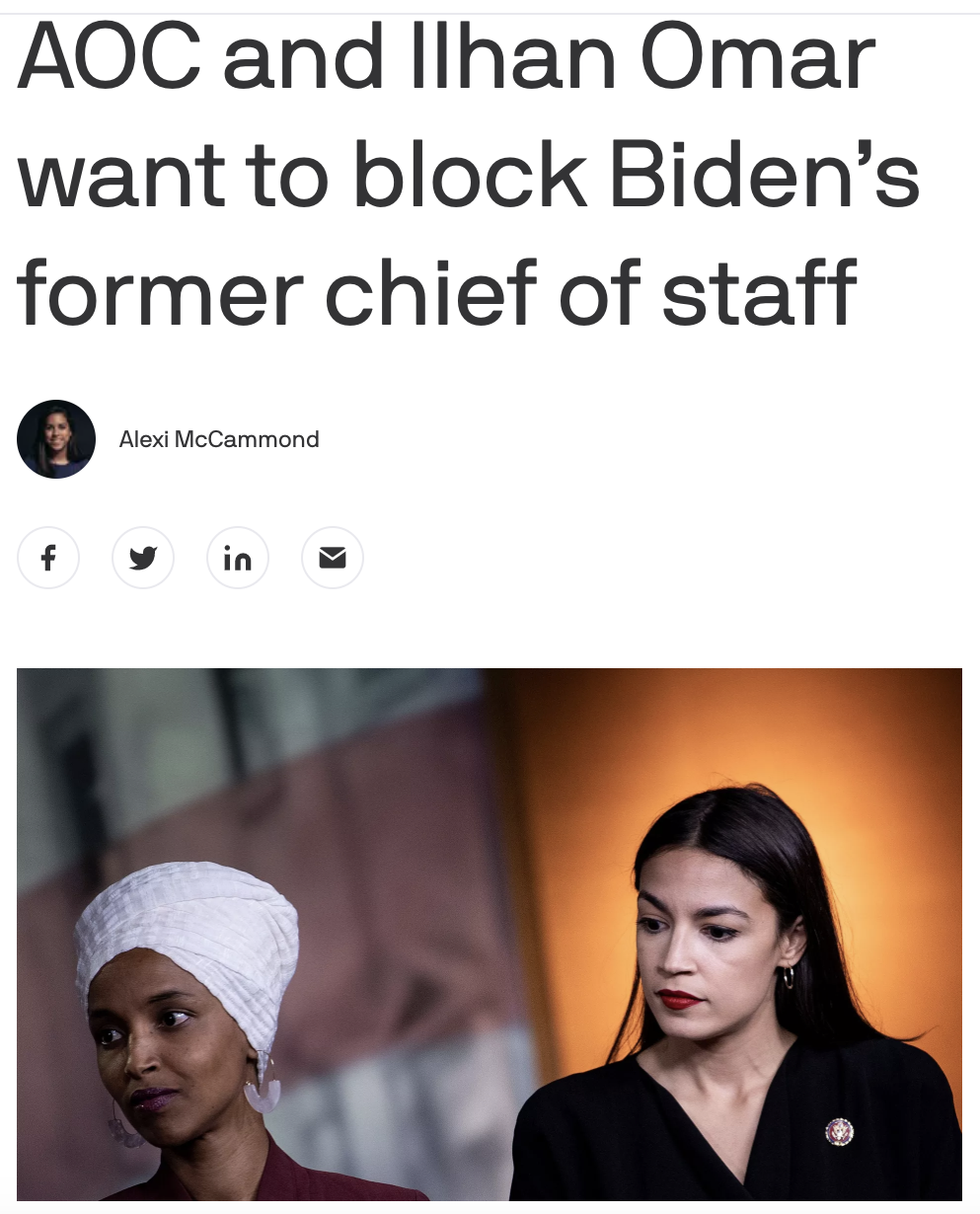Share the article via email icon

pyautogui.click(x=333, y=558)
